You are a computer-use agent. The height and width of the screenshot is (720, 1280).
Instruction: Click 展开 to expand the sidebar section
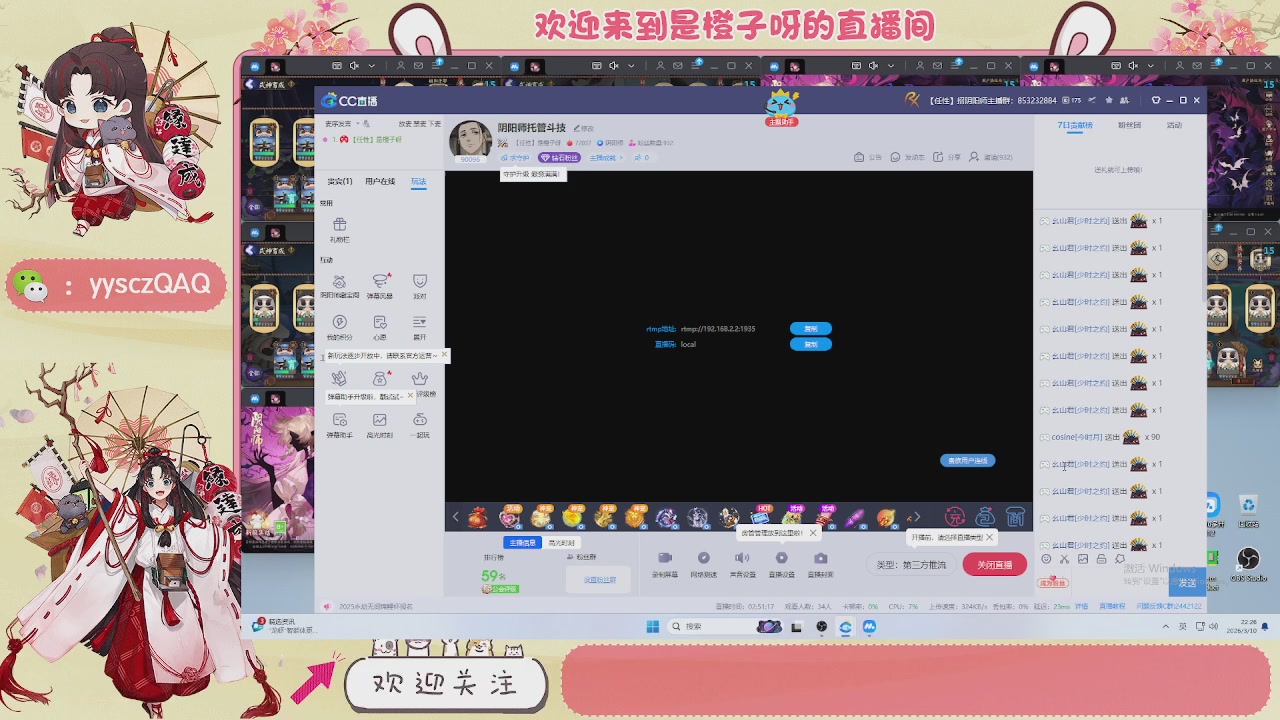point(420,324)
